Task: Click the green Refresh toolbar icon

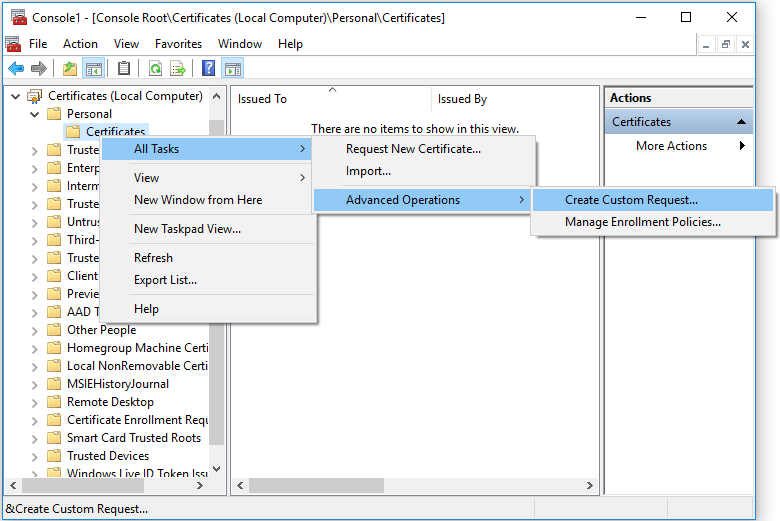Action: point(156,68)
